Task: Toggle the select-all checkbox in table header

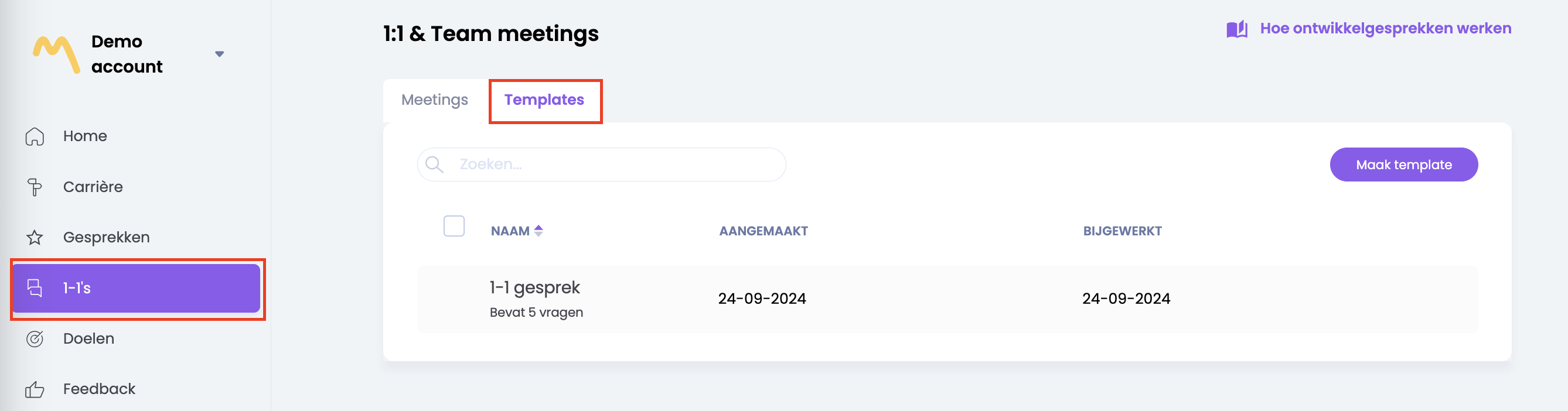Action: coord(454,226)
